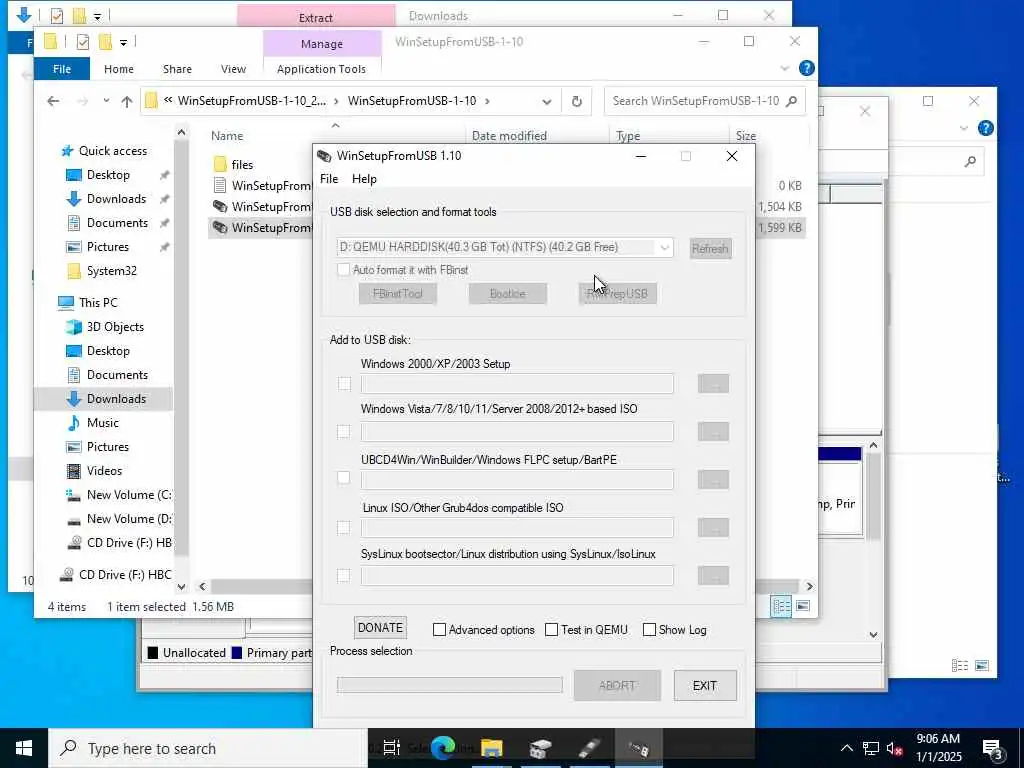The height and width of the screenshot is (768, 1024).
Task: Click the process progress bar
Action: (449, 684)
